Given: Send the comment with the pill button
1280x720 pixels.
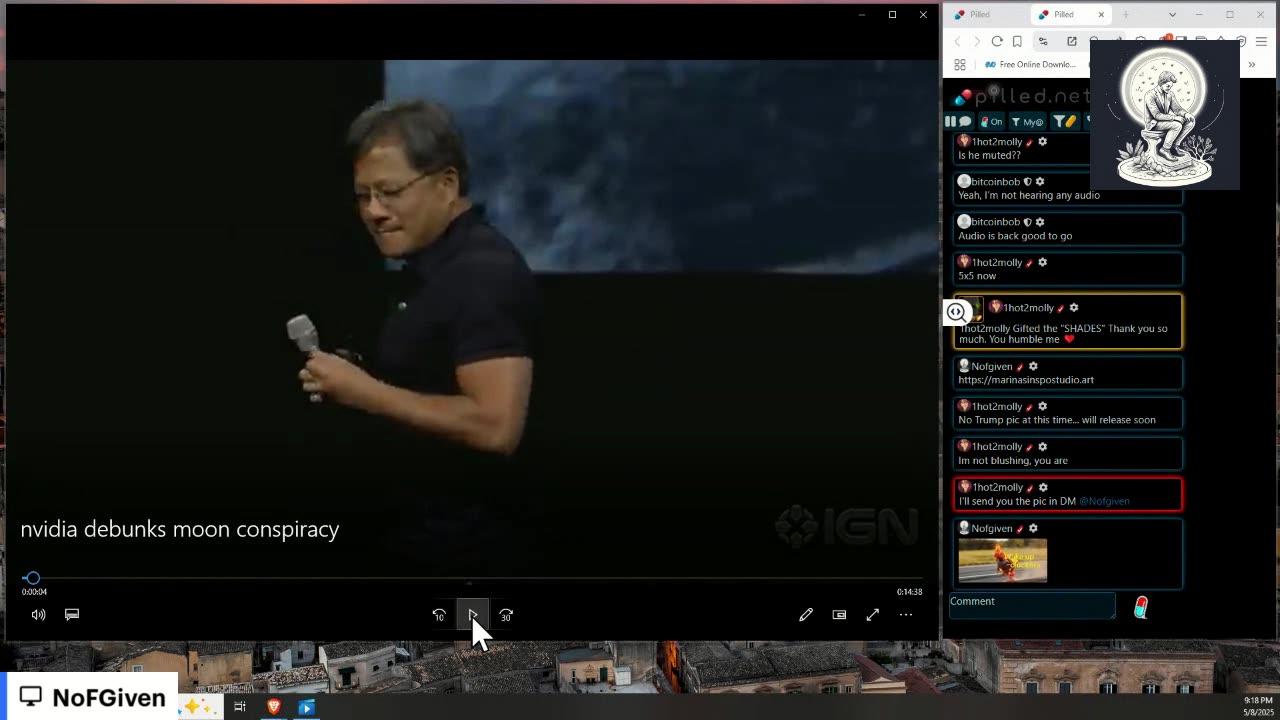Looking at the screenshot, I should pos(1141,607).
